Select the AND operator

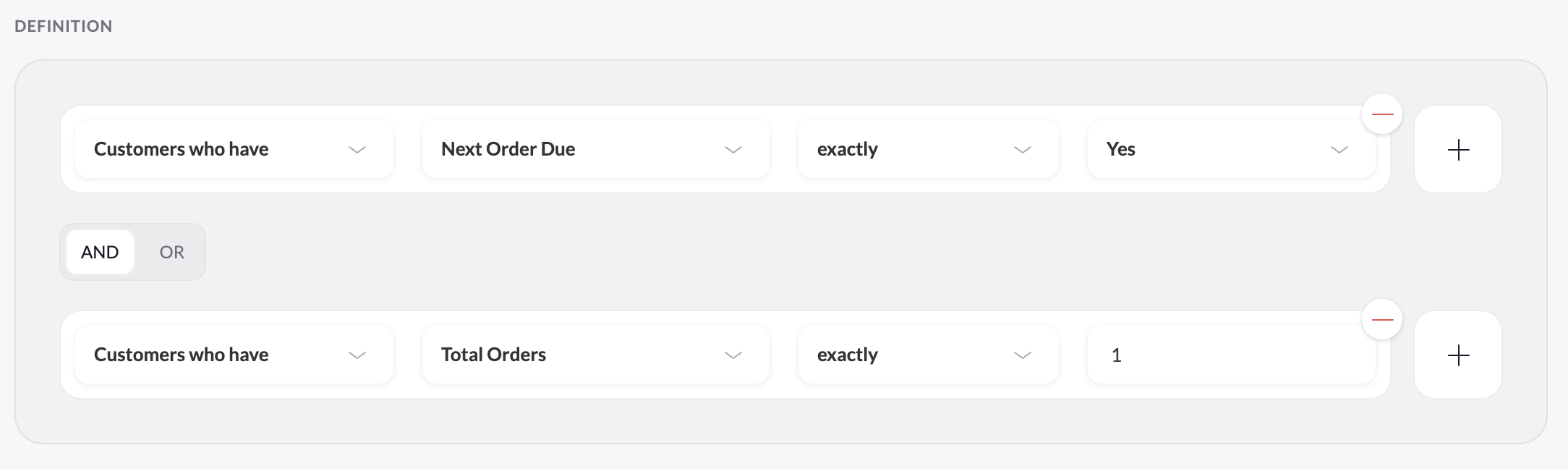pos(100,252)
